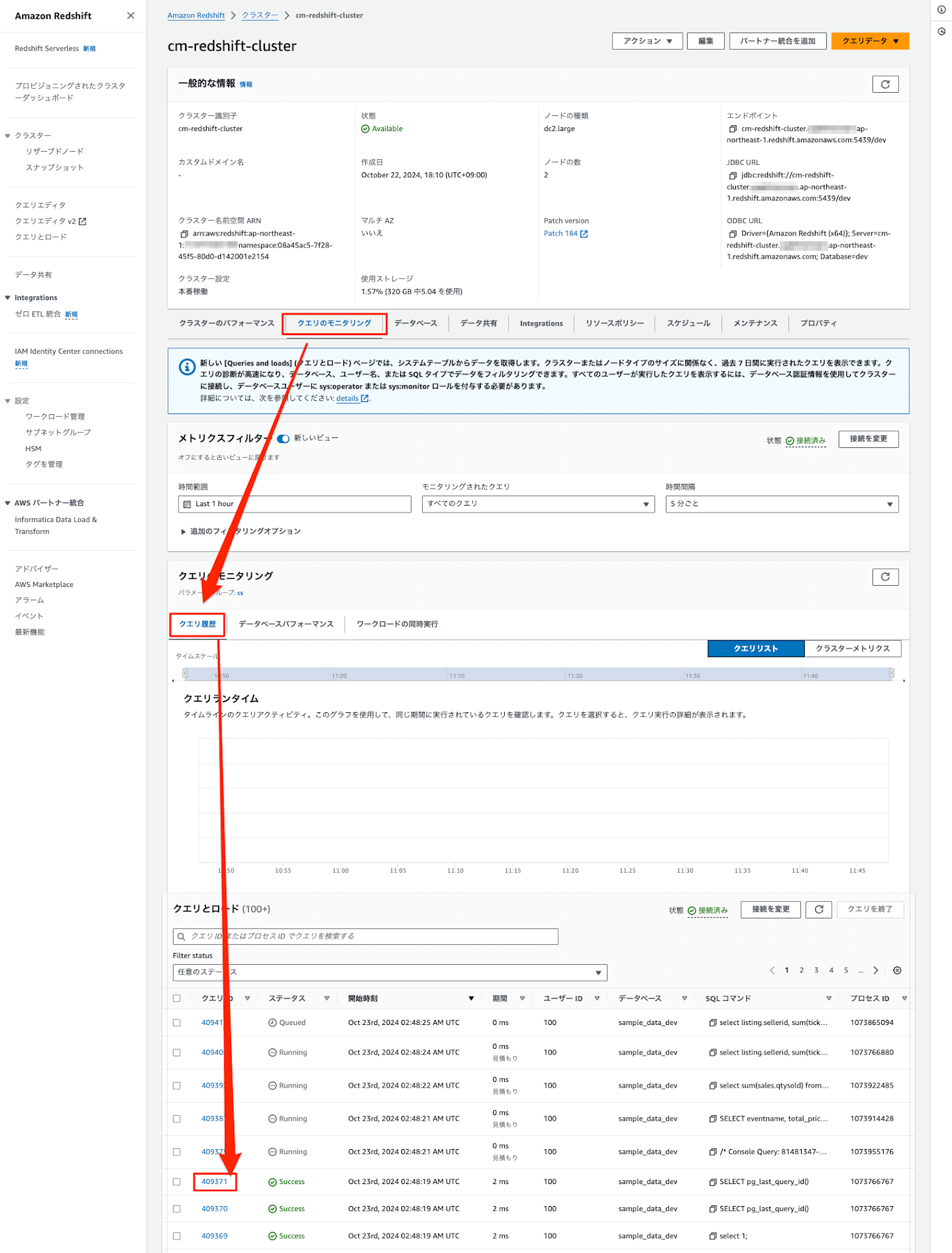Open the monitored queries dropdown
952x1253 pixels.
pyautogui.click(x=538, y=504)
